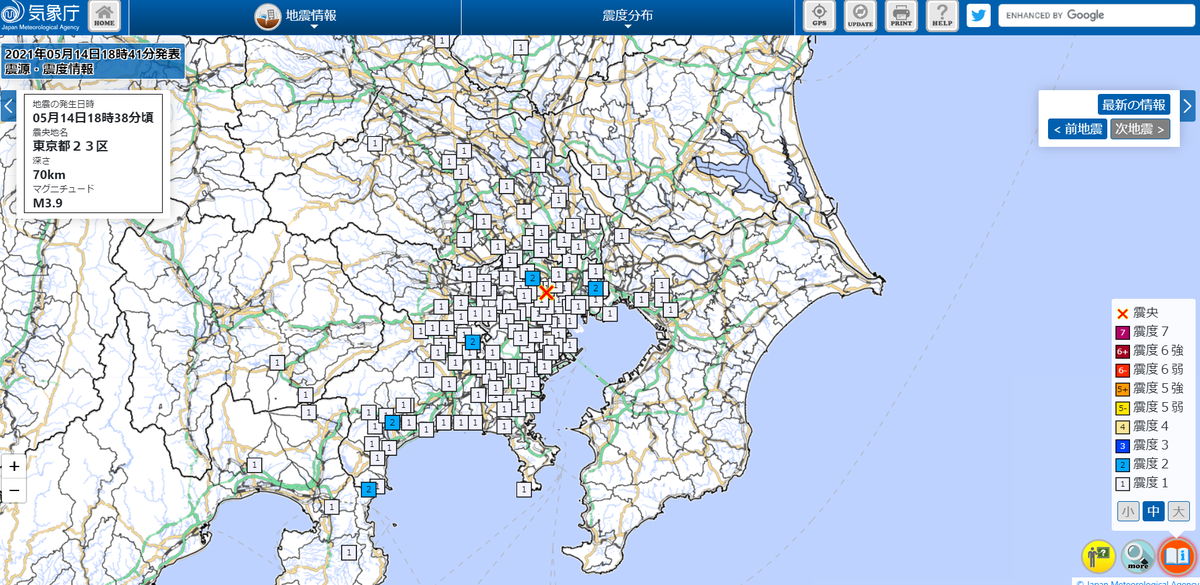Focus the Google enhanced search field

point(1096,16)
